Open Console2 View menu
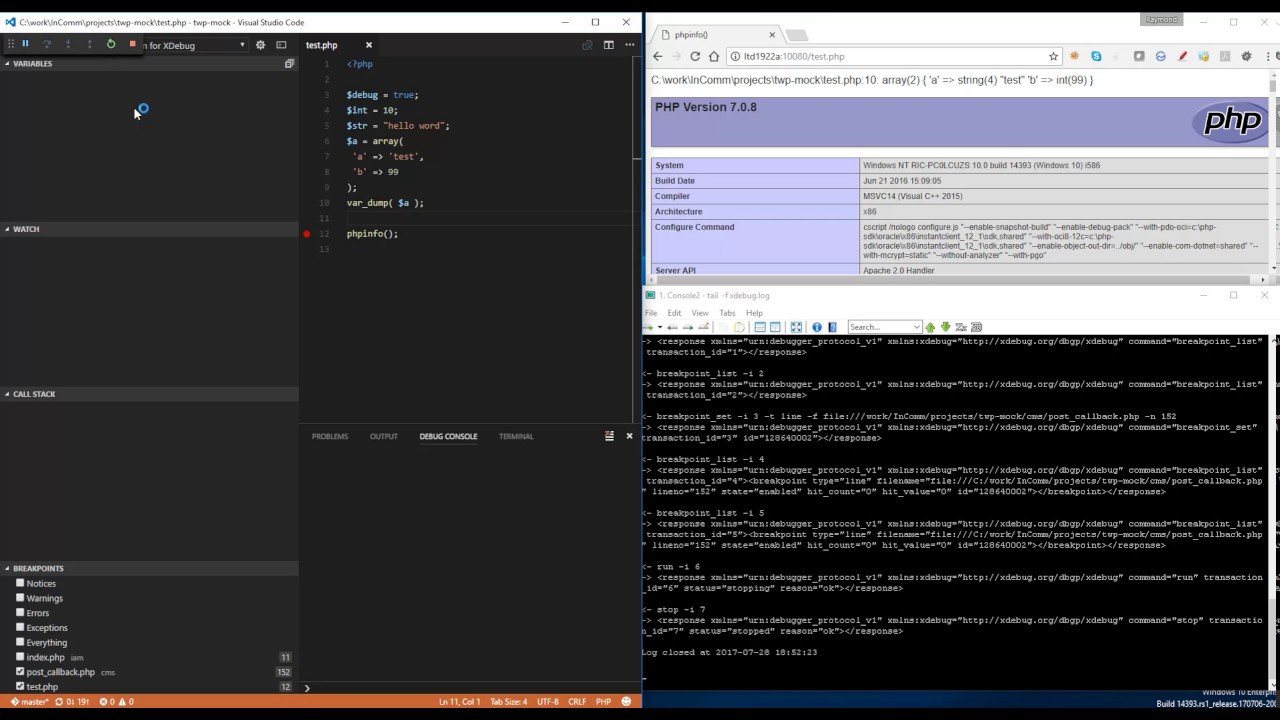1280x720 pixels. point(700,313)
